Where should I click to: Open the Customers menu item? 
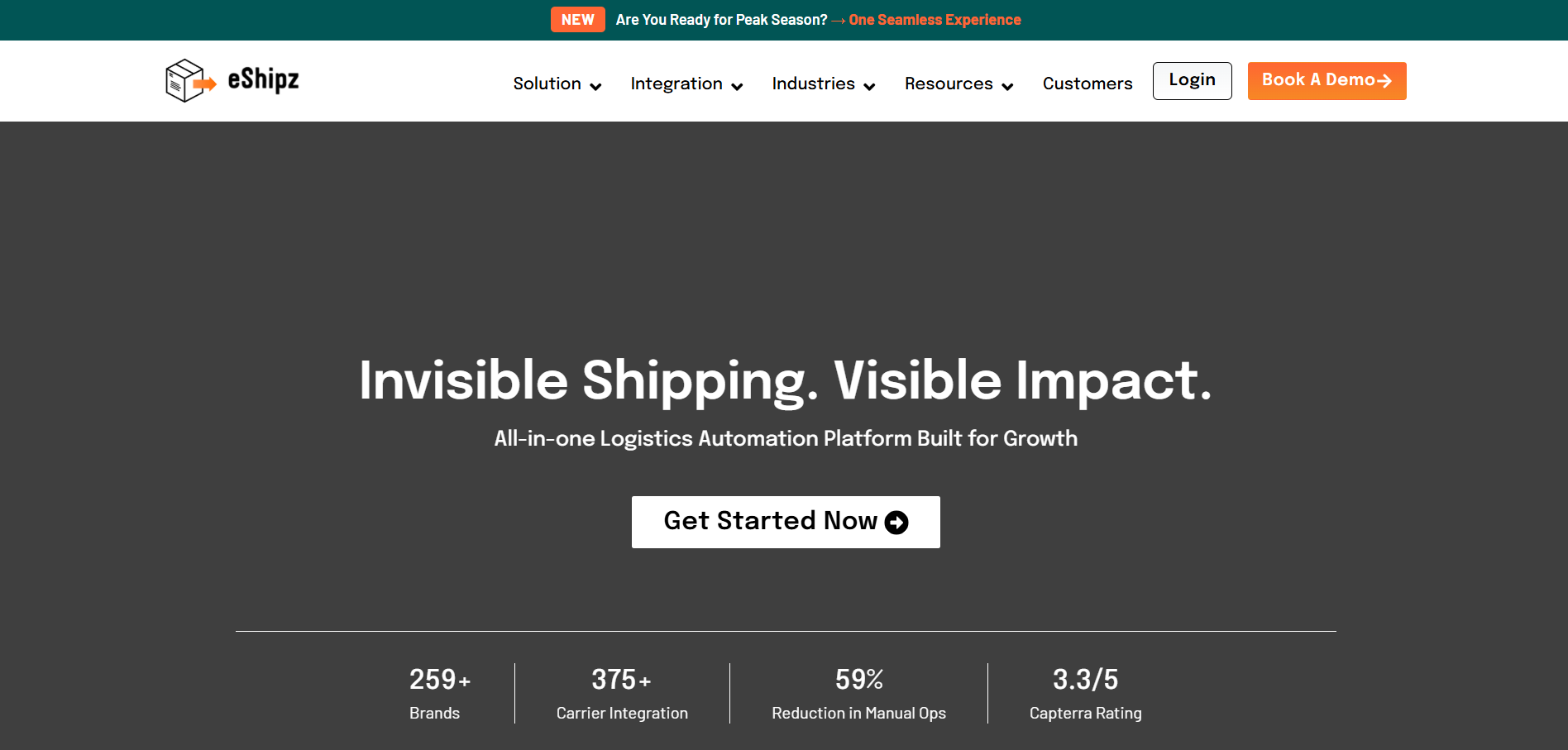1088,84
